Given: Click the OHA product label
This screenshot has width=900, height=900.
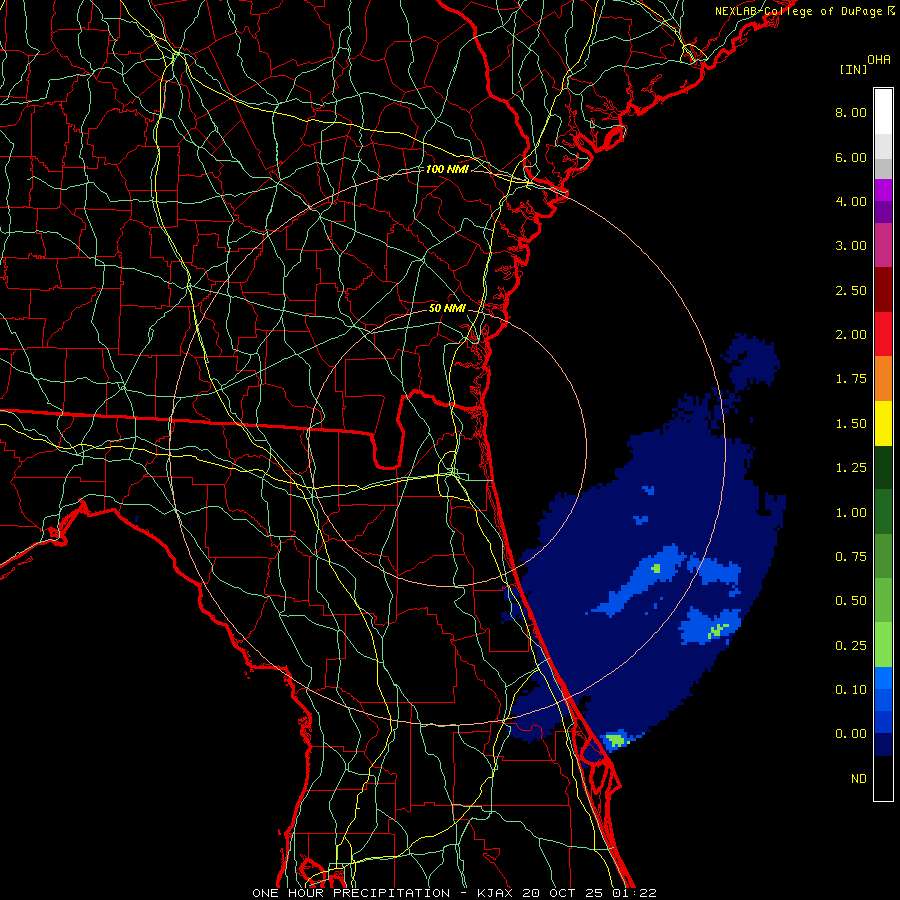Looking at the screenshot, I should [879, 60].
